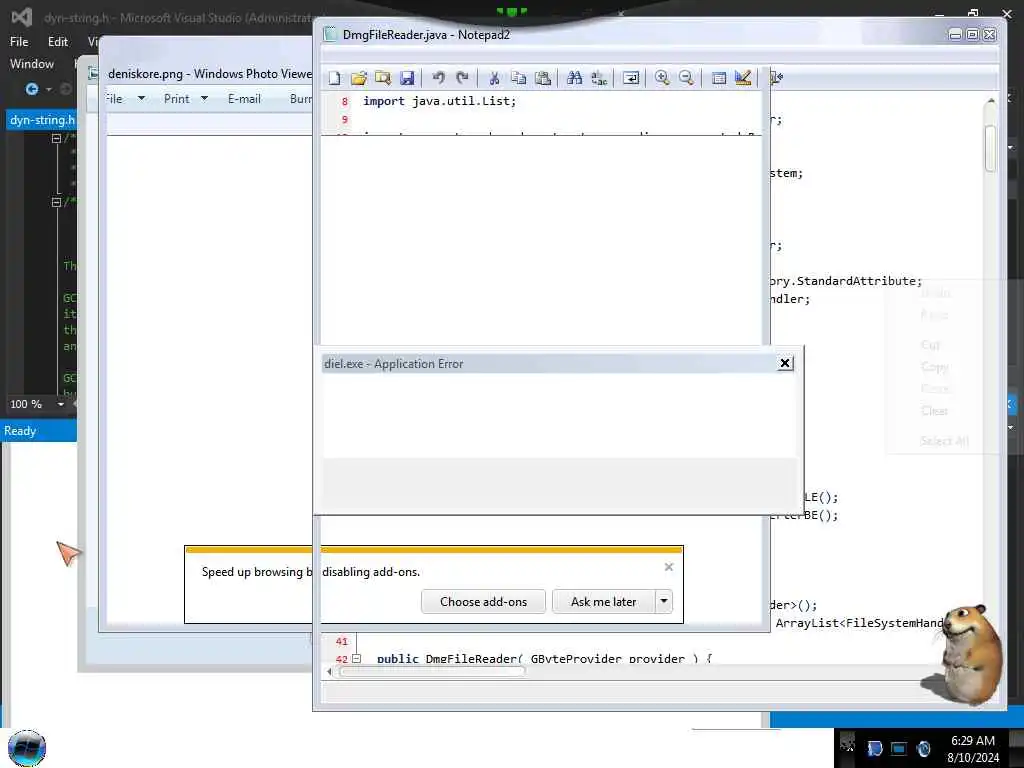Click the Visual Studio back navigation arrow
The image size is (1024, 768).
31,89
